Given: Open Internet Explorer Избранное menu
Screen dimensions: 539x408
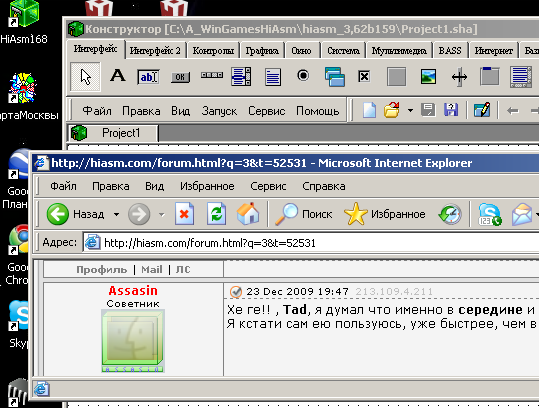Looking at the screenshot, I should pyautogui.click(x=207, y=186).
